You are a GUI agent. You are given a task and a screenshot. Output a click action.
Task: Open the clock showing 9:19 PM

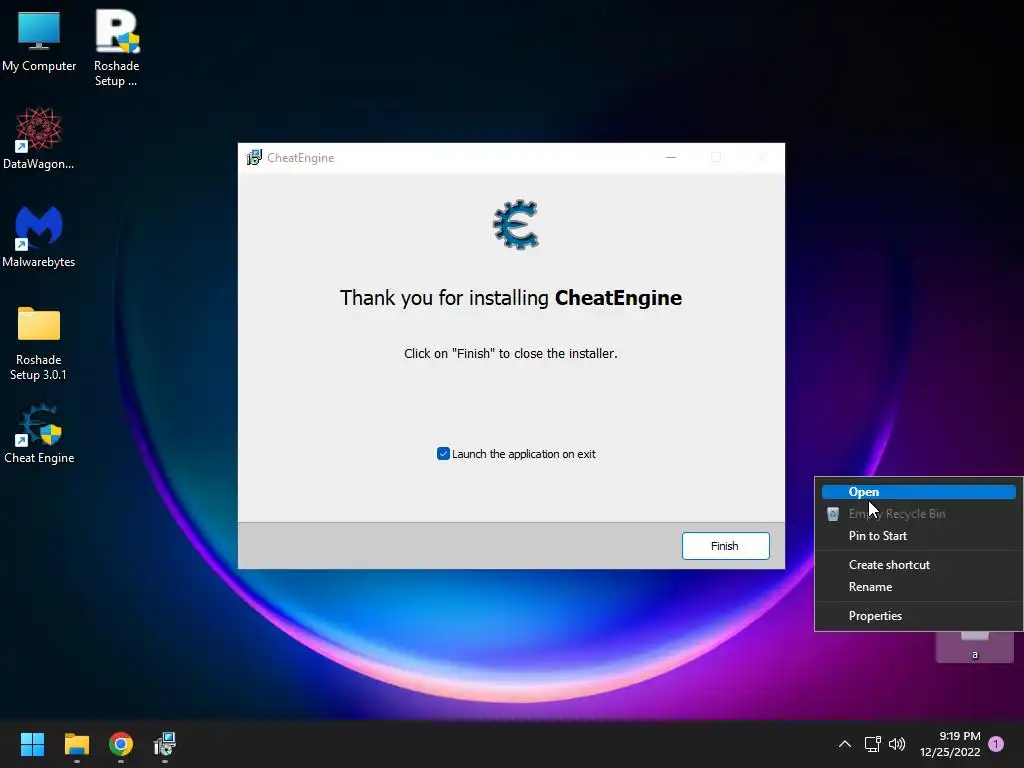(950, 744)
